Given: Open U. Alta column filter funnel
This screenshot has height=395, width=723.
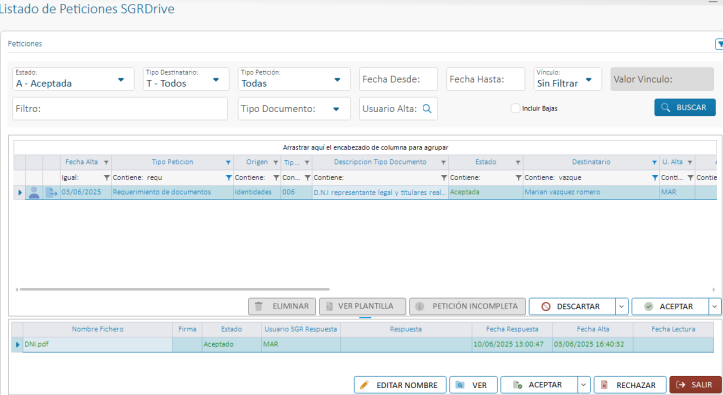Looking at the screenshot, I should [x=690, y=162].
